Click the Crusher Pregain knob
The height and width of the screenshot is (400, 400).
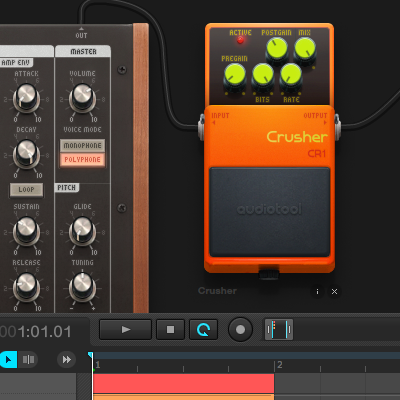[x=235, y=75]
